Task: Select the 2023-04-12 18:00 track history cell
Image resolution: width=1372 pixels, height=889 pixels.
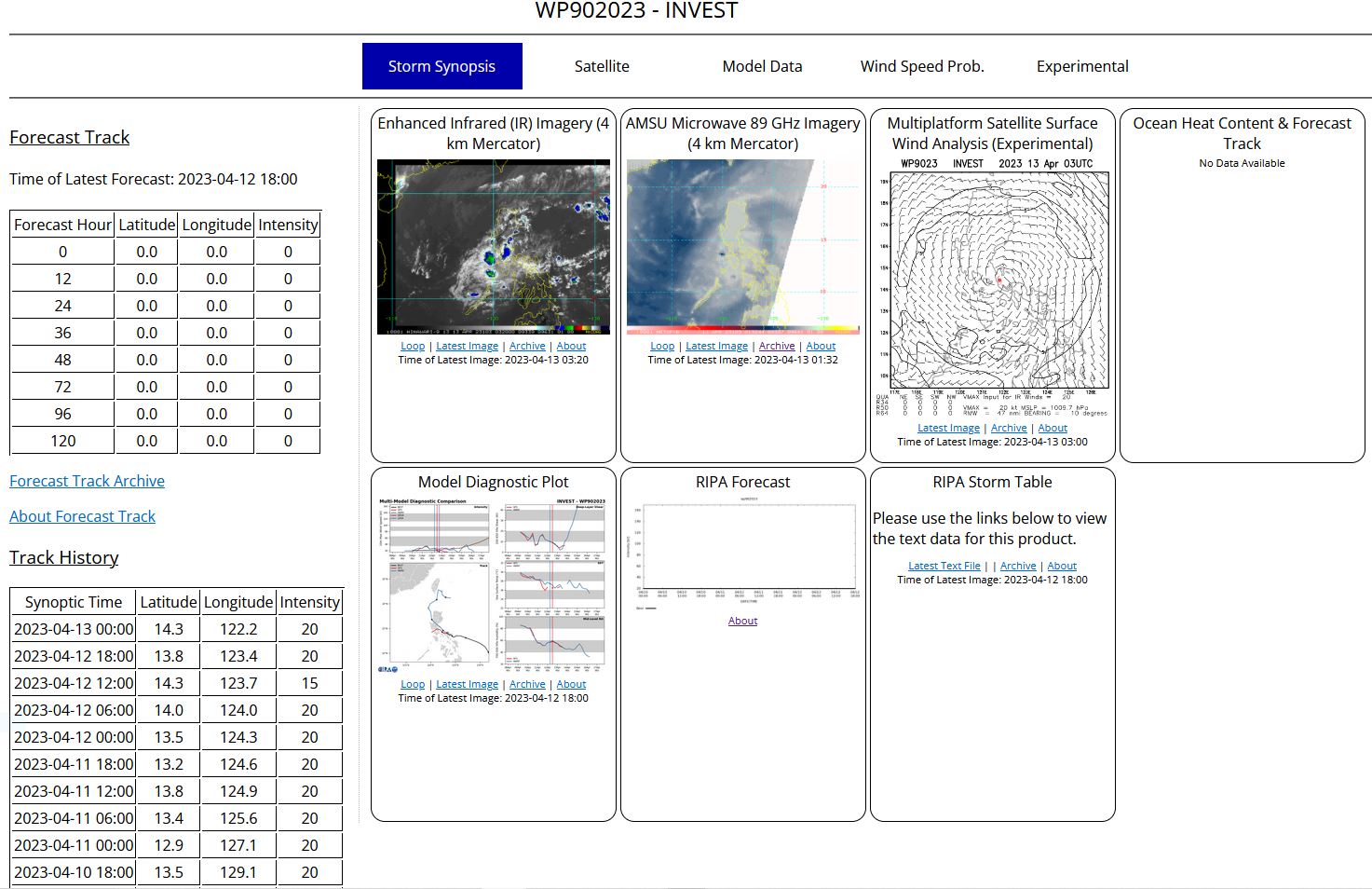Action: [74, 656]
